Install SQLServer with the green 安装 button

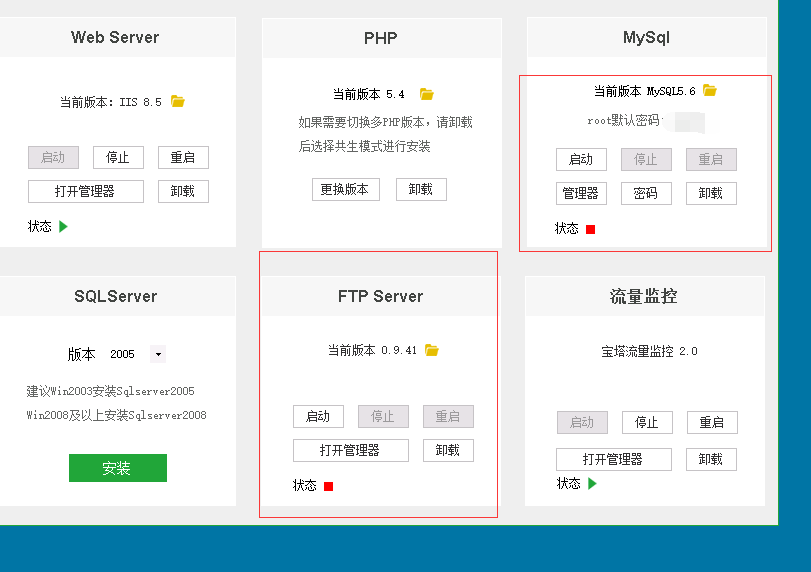118,468
